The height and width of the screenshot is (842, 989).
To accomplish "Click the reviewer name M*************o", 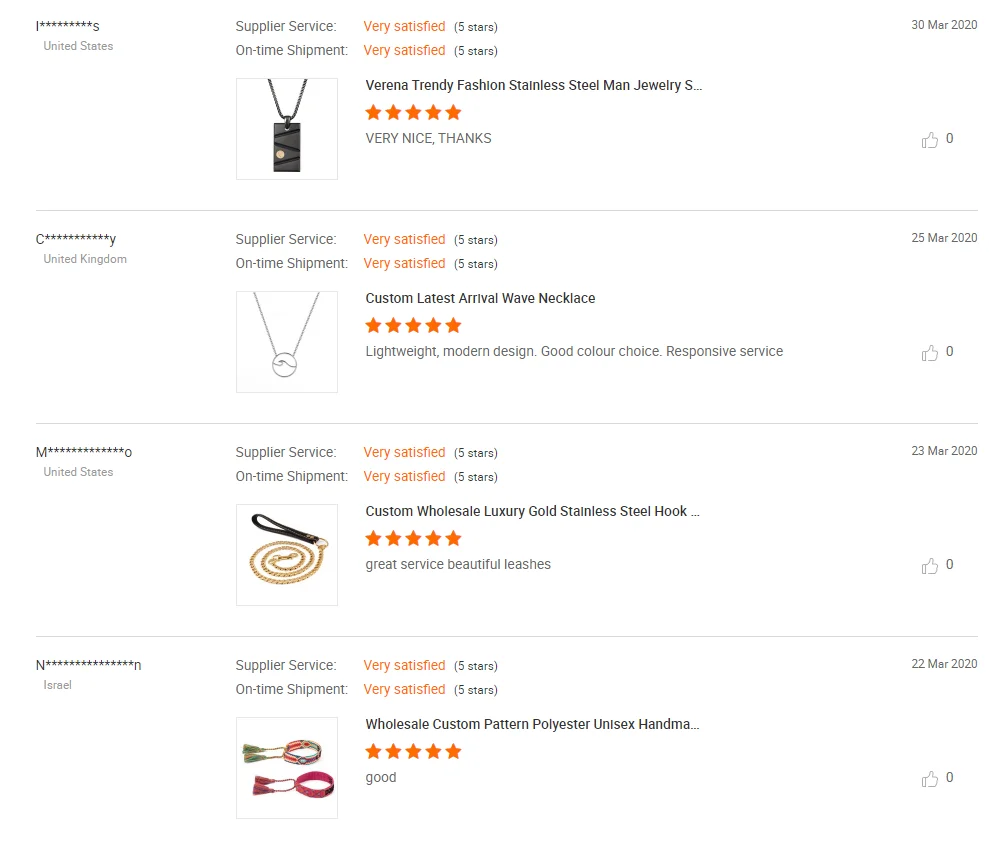I will [84, 452].
